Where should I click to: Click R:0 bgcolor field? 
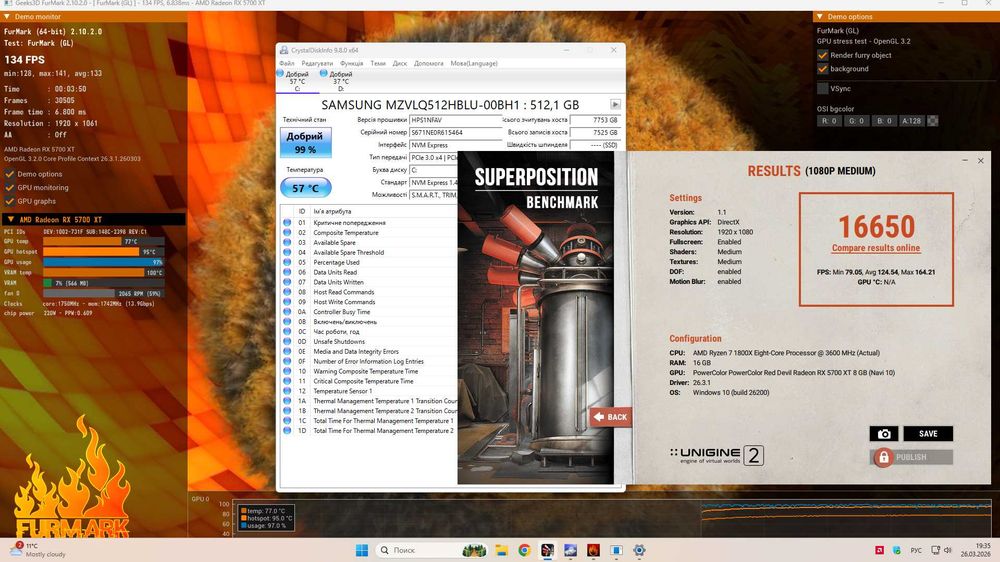(x=829, y=121)
